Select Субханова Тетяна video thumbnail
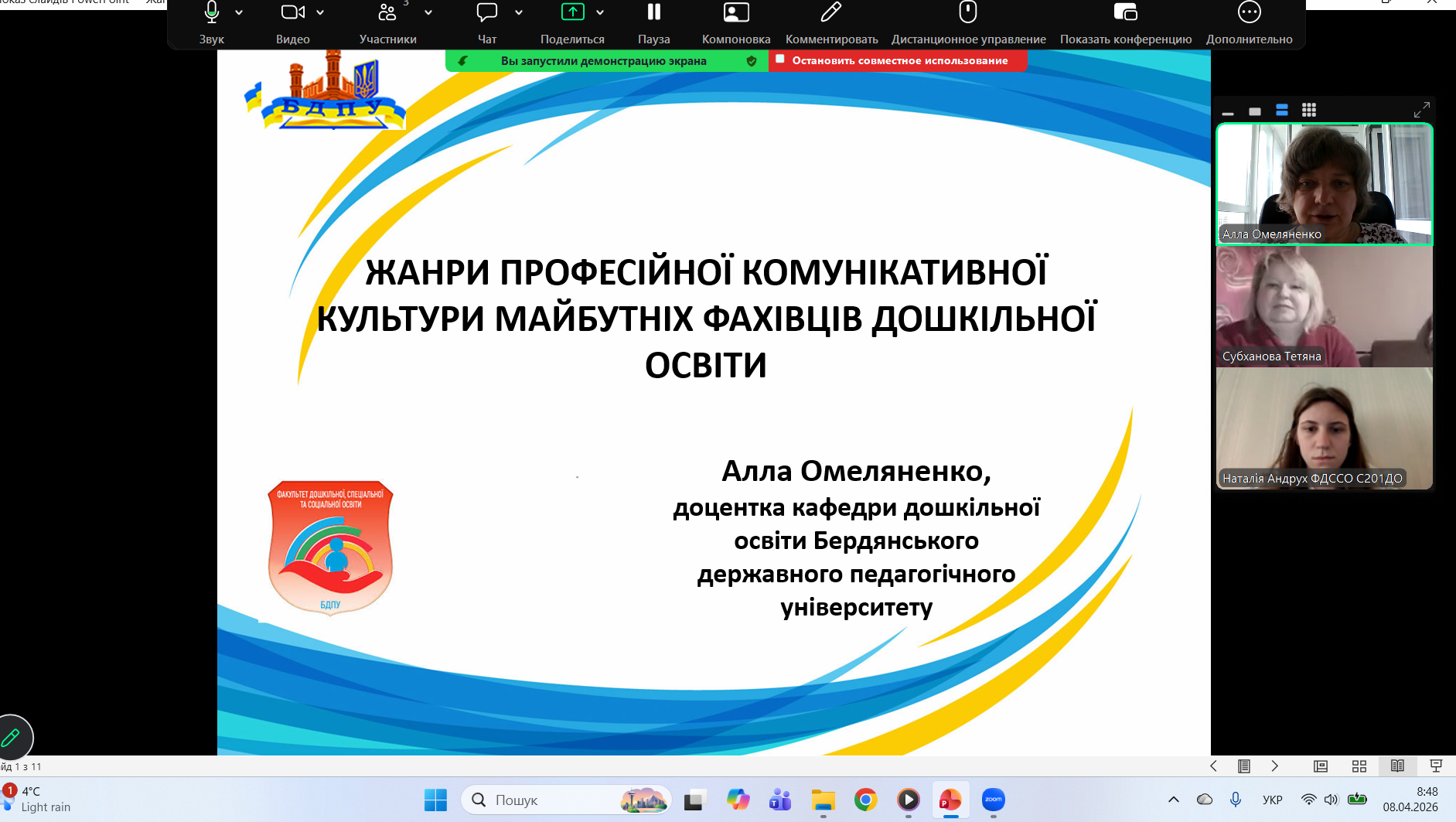This screenshot has width=1456, height=822. [1324, 306]
